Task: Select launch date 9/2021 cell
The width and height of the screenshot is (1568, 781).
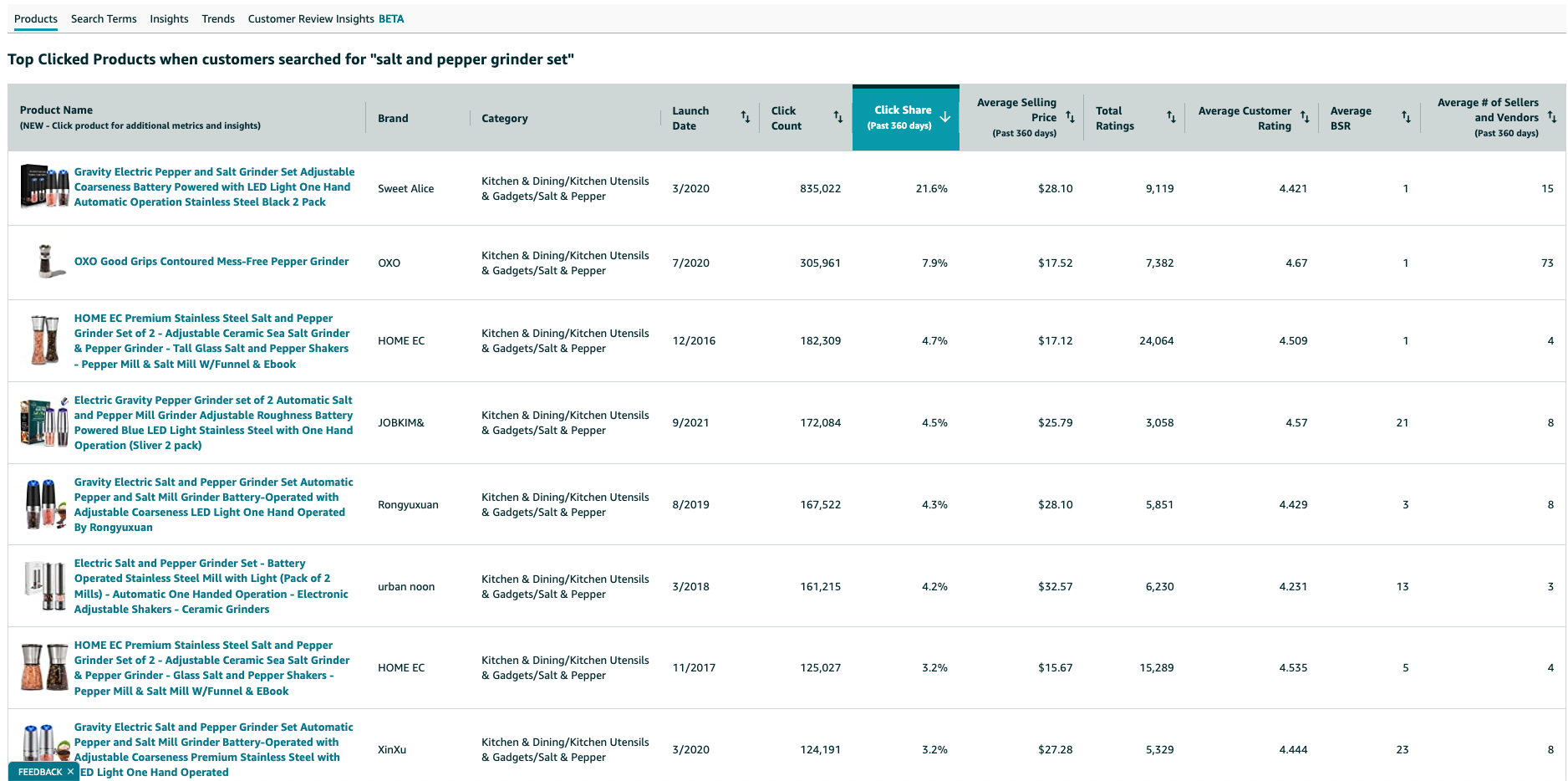Action: pyautogui.click(x=691, y=422)
